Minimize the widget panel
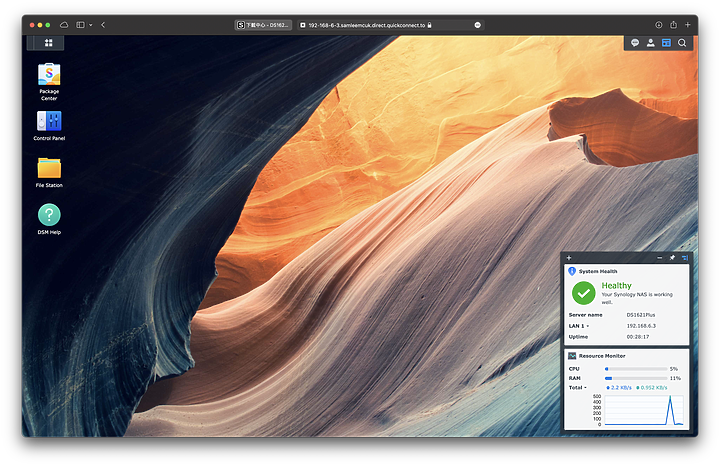 click(660, 258)
